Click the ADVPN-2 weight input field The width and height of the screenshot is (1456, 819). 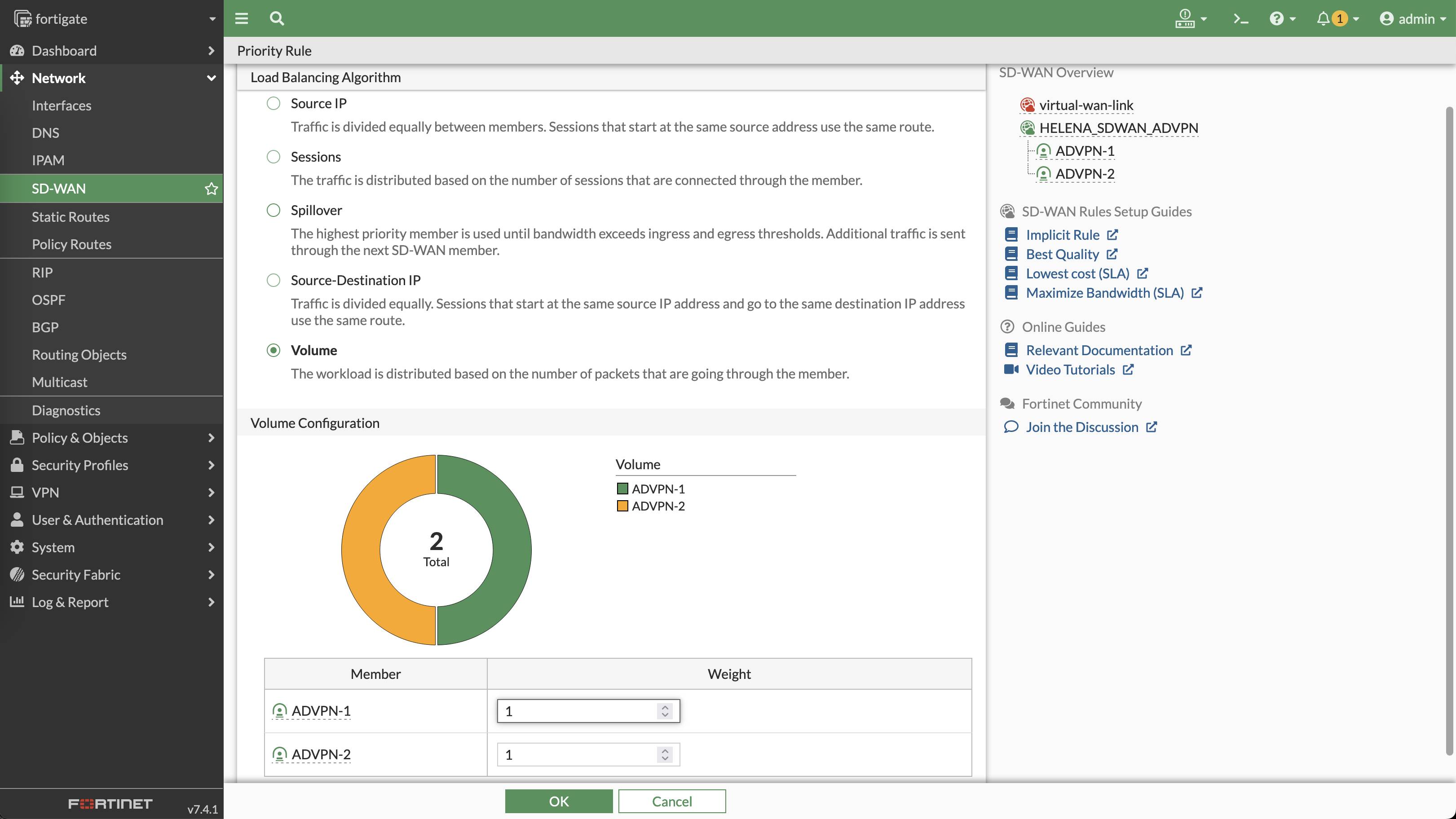577,754
